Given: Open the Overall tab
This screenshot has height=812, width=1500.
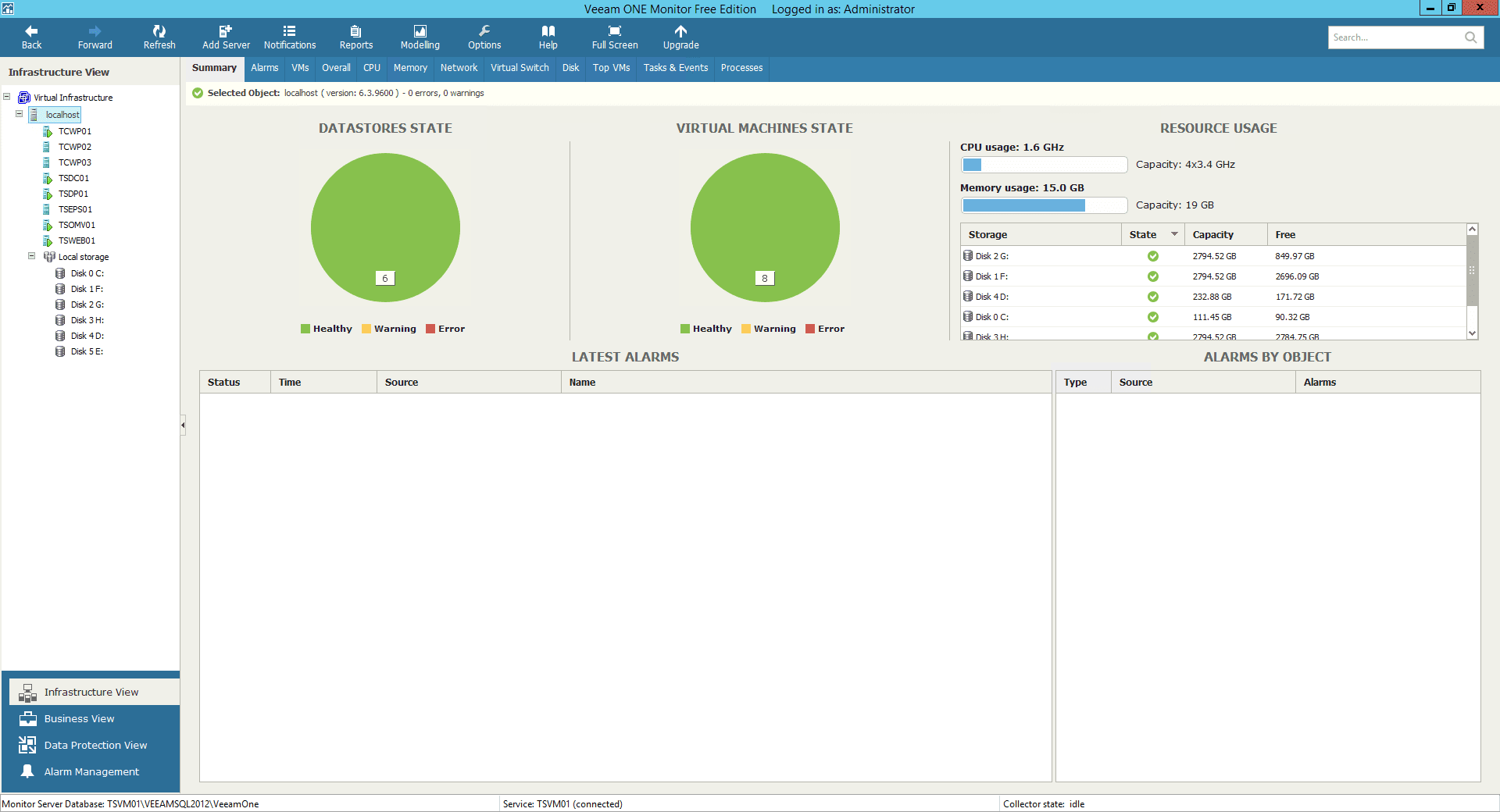Looking at the screenshot, I should tap(336, 68).
